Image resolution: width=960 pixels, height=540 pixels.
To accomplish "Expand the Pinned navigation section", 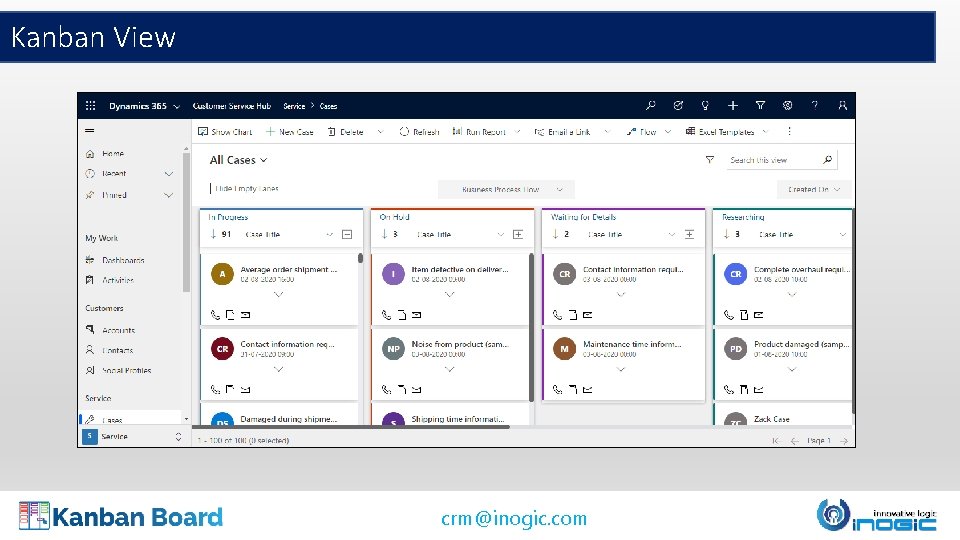I will [x=168, y=195].
